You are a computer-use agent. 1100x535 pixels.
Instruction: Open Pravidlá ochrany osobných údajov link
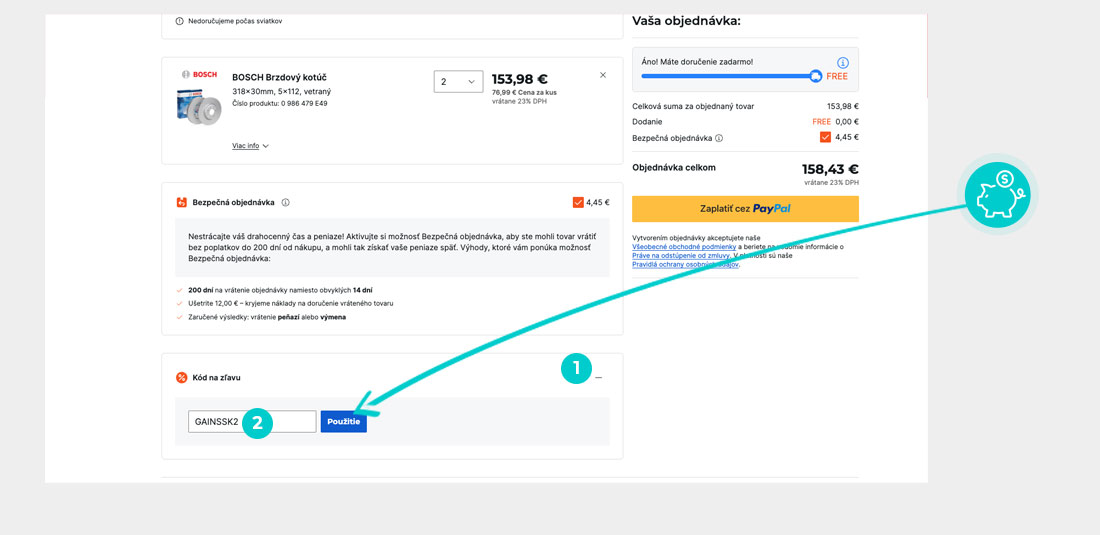pos(685,264)
